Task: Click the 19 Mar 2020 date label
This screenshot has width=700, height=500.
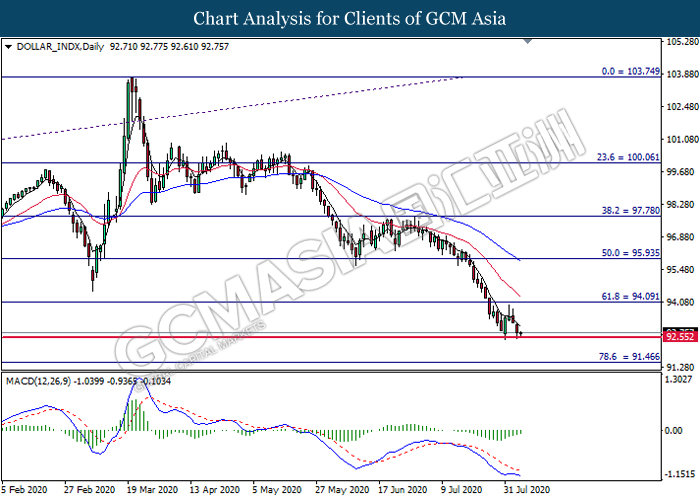Action: tap(152, 490)
